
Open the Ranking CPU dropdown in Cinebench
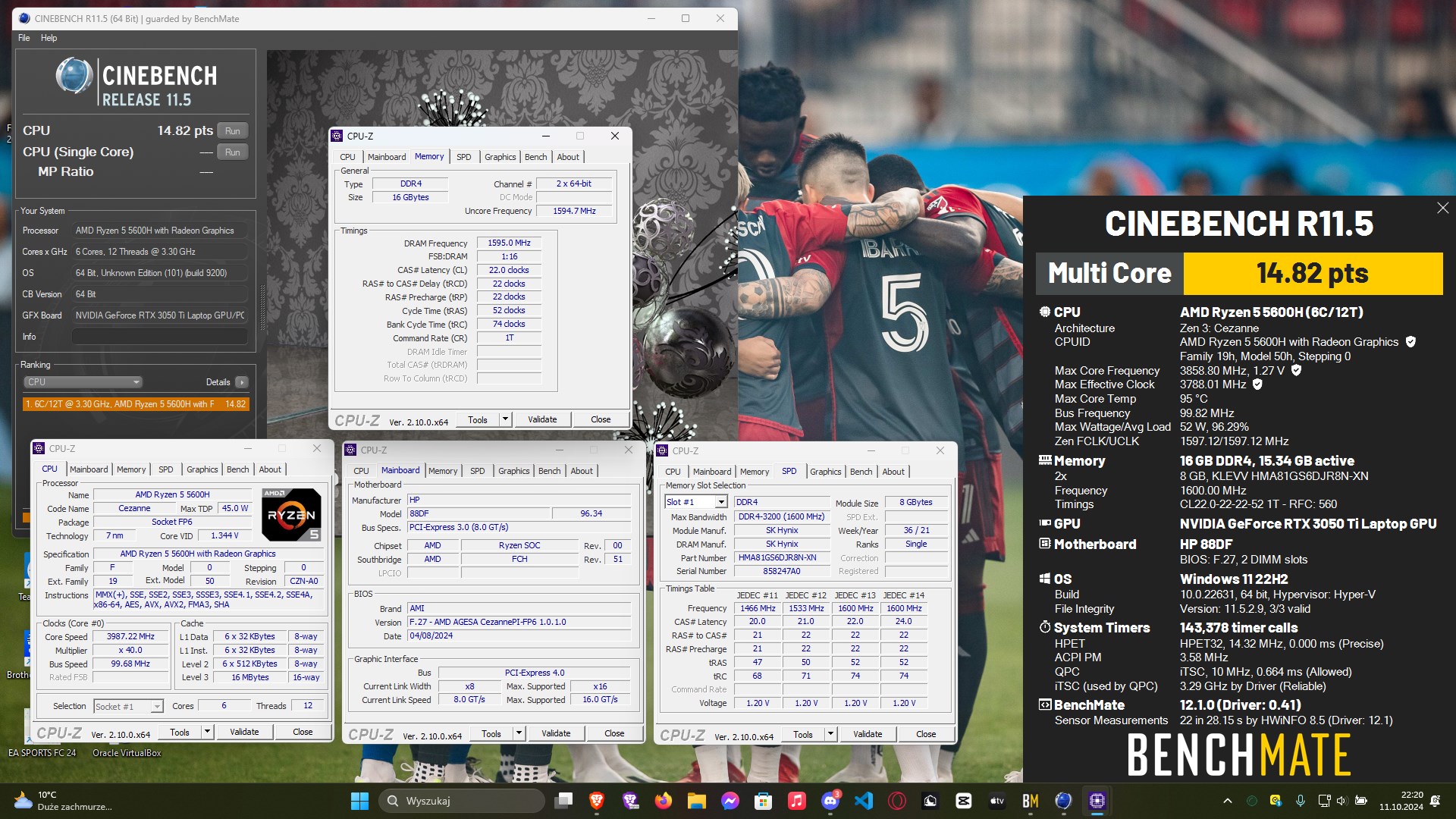pos(83,382)
